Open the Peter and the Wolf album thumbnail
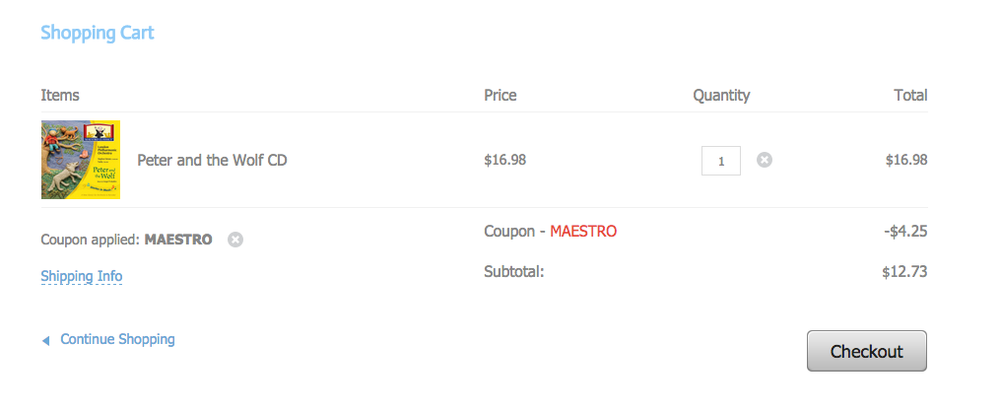Screen dimensions: 1000x418 pos(80,160)
